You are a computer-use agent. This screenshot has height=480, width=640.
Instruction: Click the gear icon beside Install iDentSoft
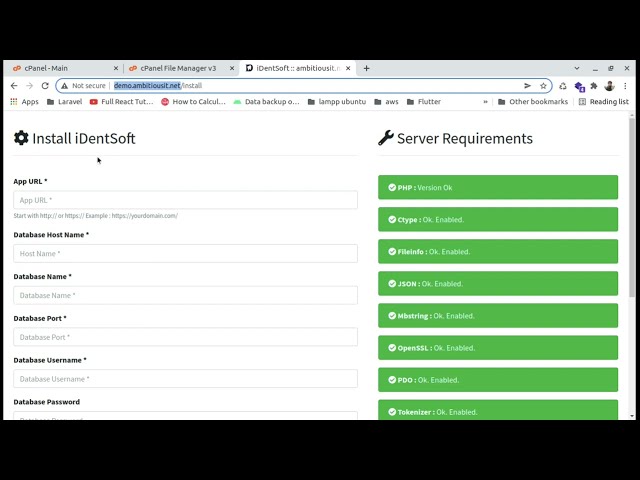[21, 138]
